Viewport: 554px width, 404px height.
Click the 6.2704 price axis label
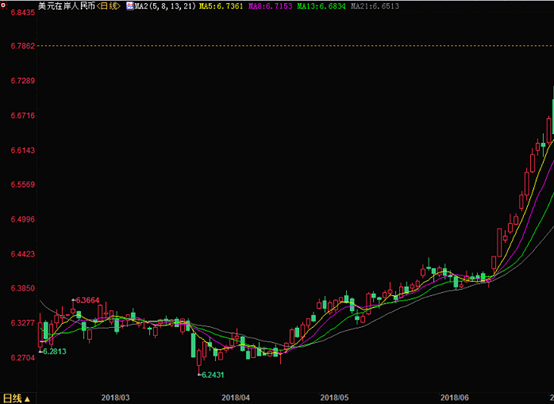pyautogui.click(x=23, y=358)
